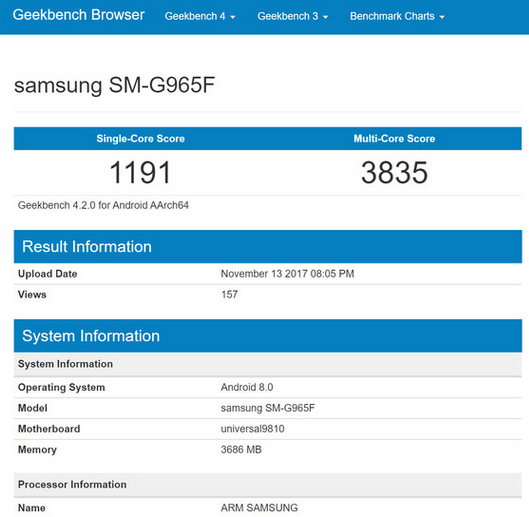Select the Motherboard label
Screen dimensions: 529x517
(49, 429)
